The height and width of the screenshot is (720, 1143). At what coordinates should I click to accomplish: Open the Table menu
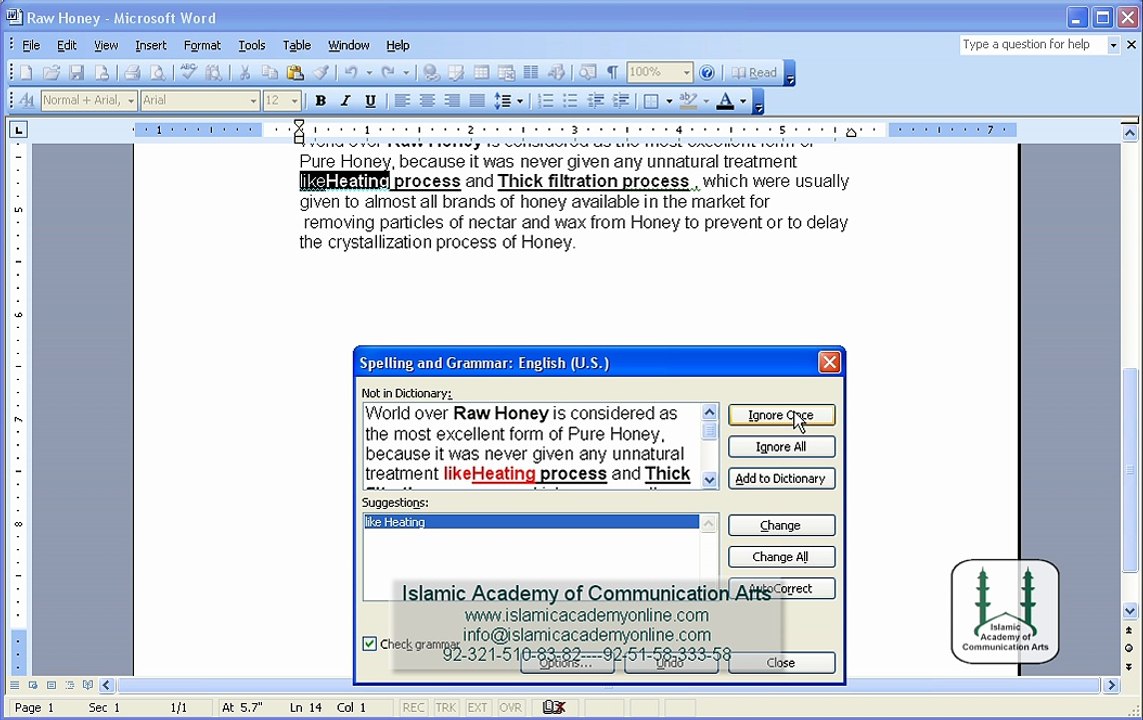[297, 45]
